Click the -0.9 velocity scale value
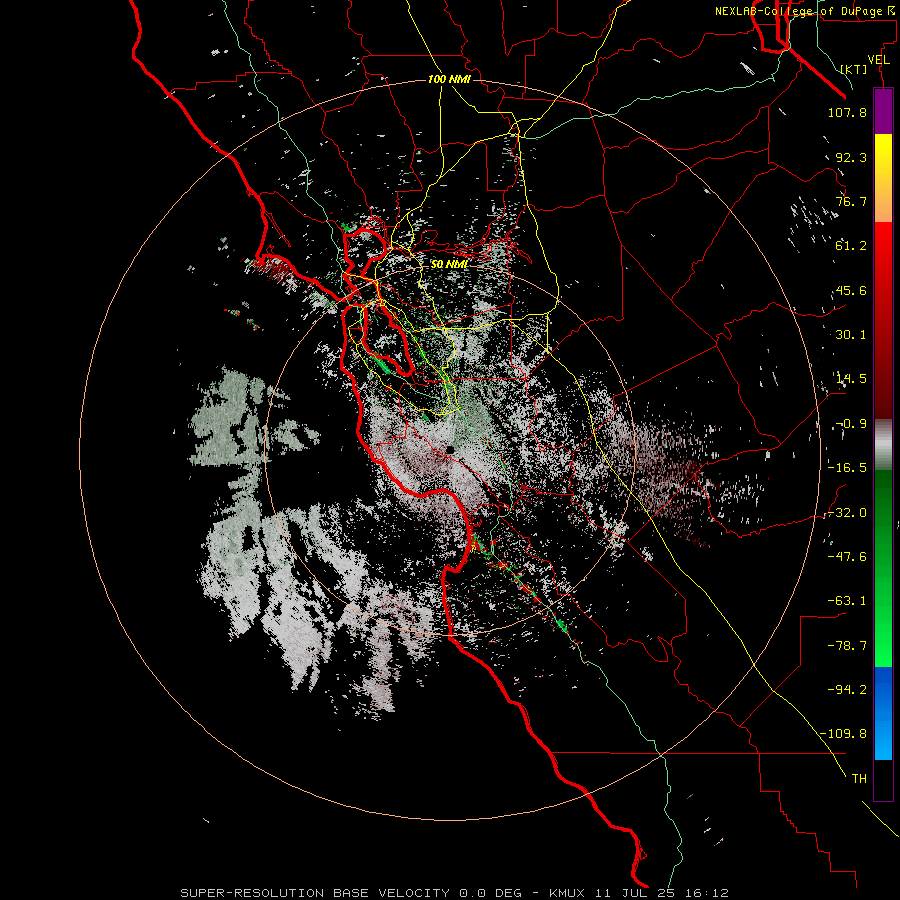The height and width of the screenshot is (900, 900). click(x=851, y=424)
